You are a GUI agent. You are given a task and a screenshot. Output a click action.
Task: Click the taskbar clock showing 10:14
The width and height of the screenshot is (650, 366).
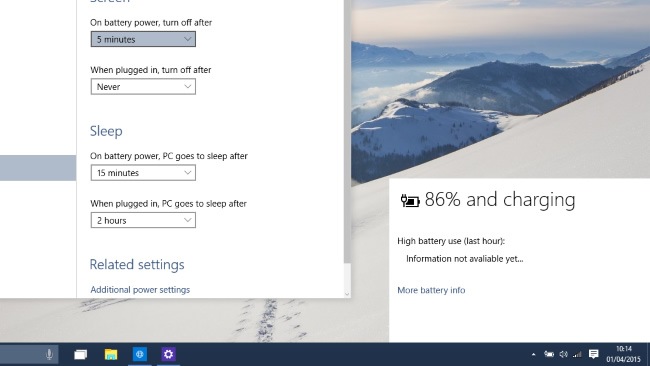(623, 354)
